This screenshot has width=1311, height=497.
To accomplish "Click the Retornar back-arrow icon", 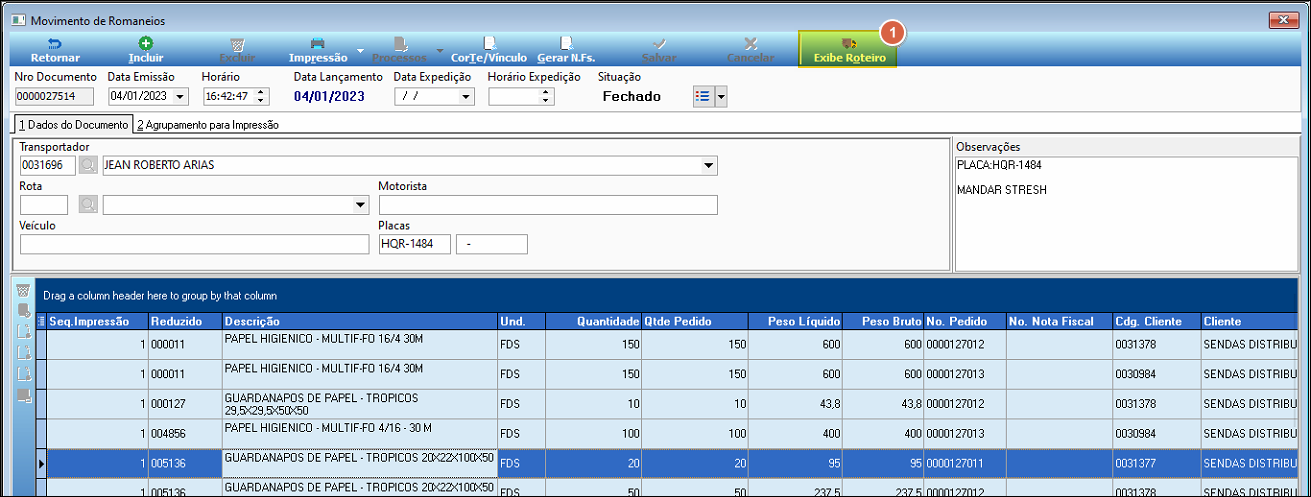I will [55, 43].
